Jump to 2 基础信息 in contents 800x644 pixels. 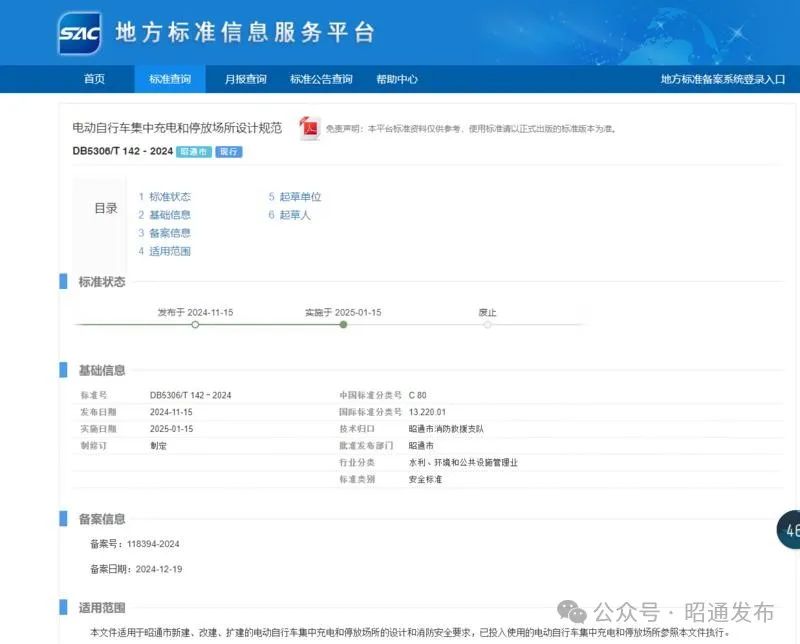point(164,215)
